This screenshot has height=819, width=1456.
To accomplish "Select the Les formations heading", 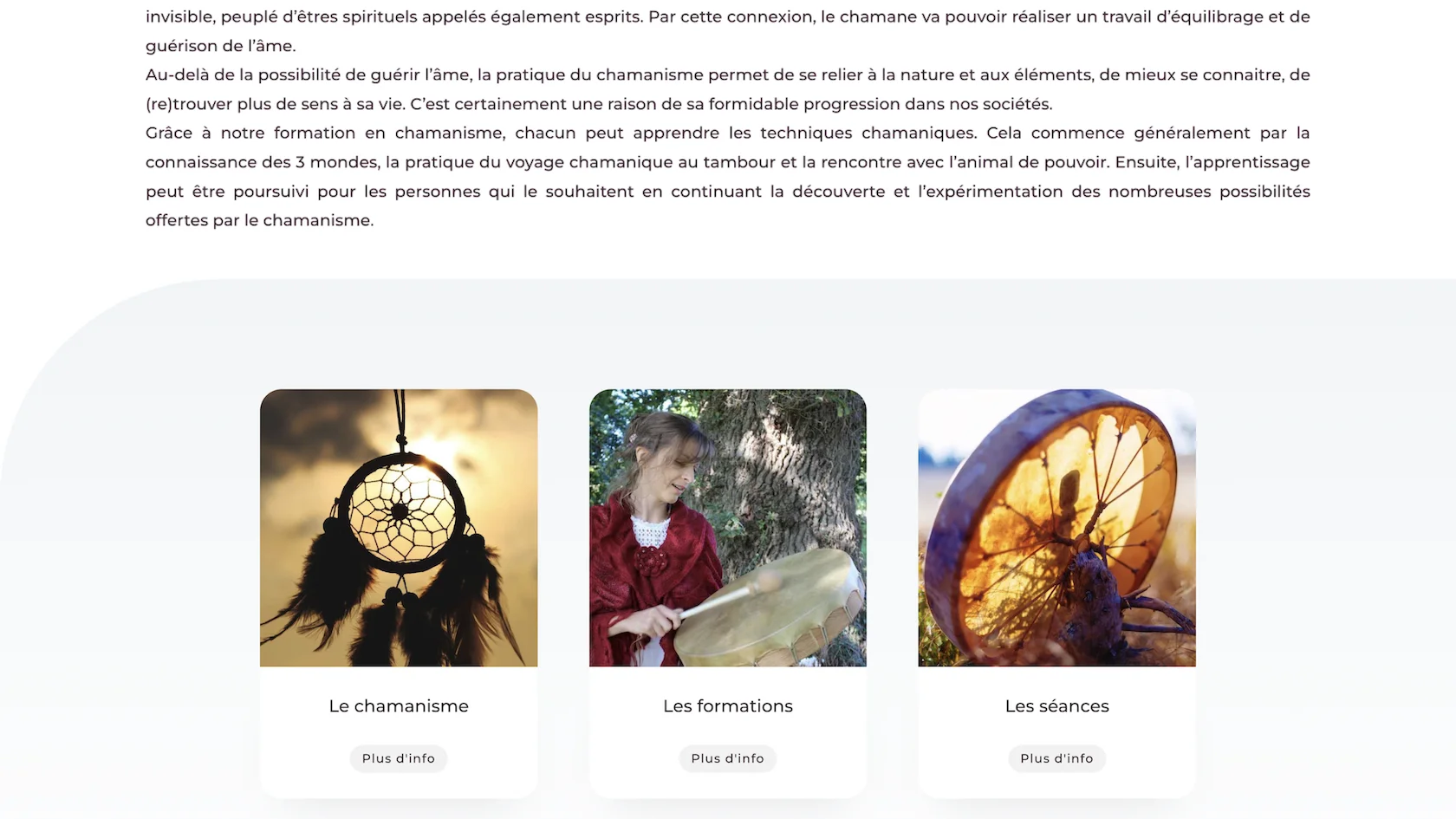I will [x=728, y=706].
